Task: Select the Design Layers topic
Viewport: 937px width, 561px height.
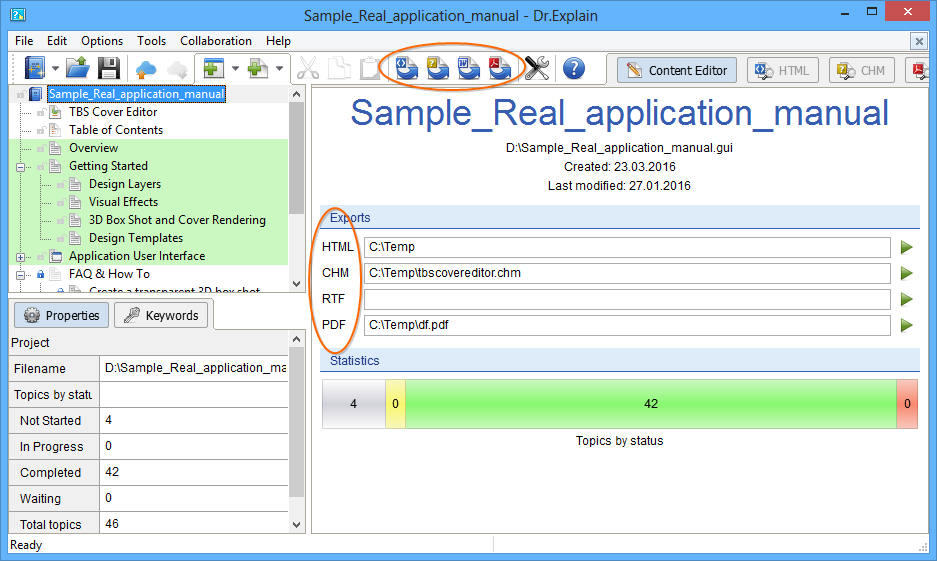Action: (x=125, y=184)
